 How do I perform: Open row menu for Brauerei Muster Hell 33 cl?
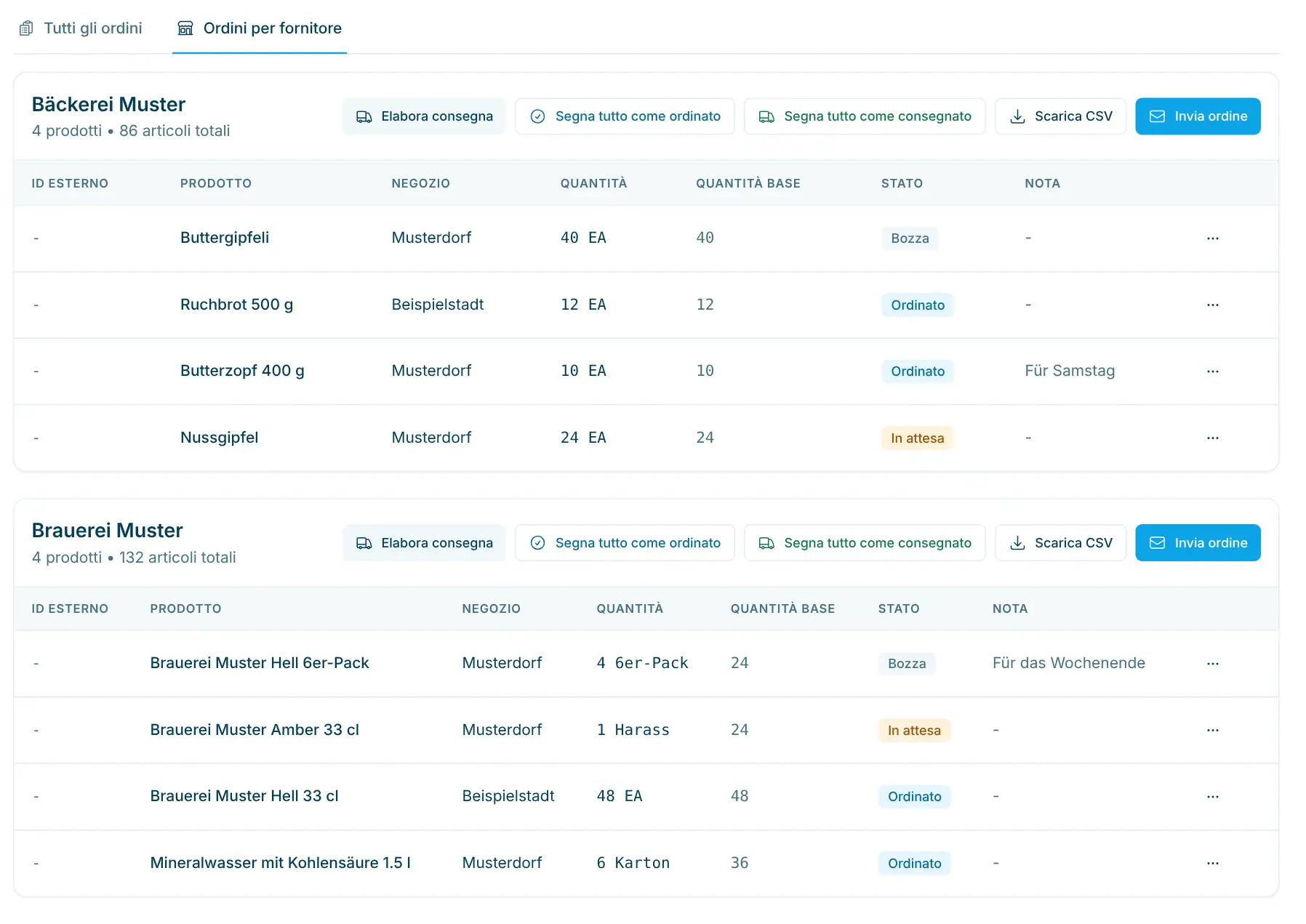1212,797
